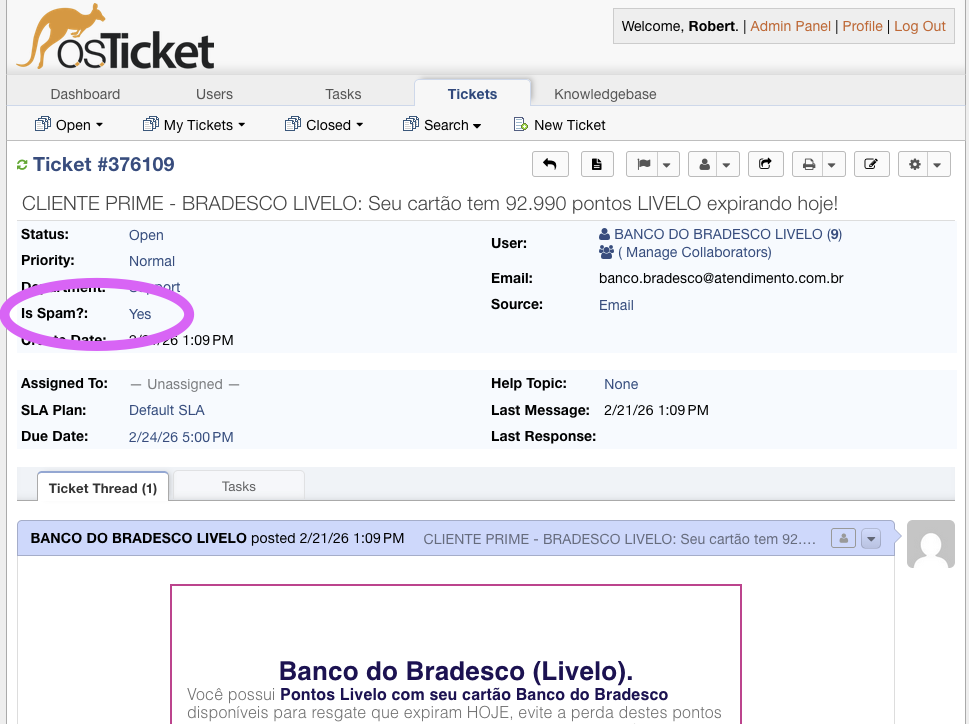This screenshot has height=724, width=969.
Task: Expand the arrow next to the assign person icon
Action: click(727, 165)
